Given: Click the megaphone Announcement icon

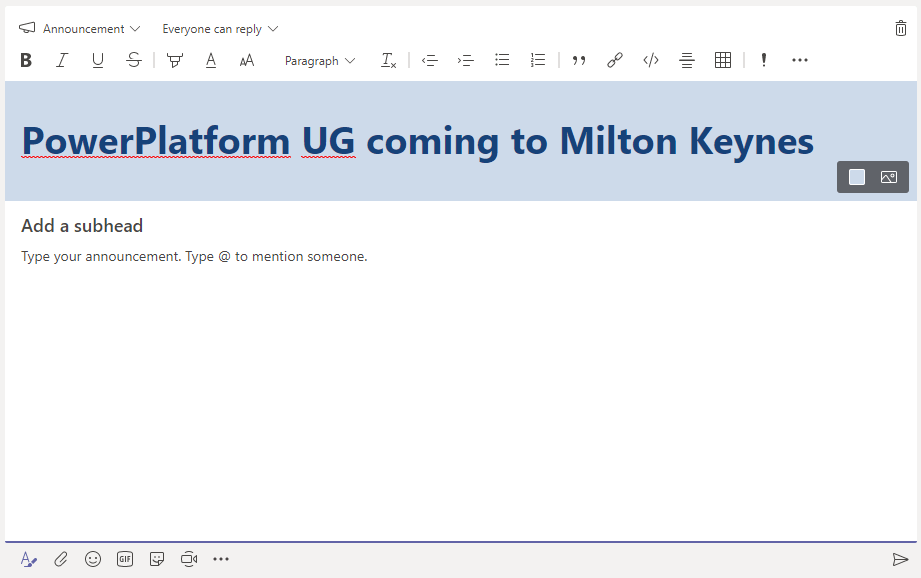Looking at the screenshot, I should pyautogui.click(x=27, y=28).
